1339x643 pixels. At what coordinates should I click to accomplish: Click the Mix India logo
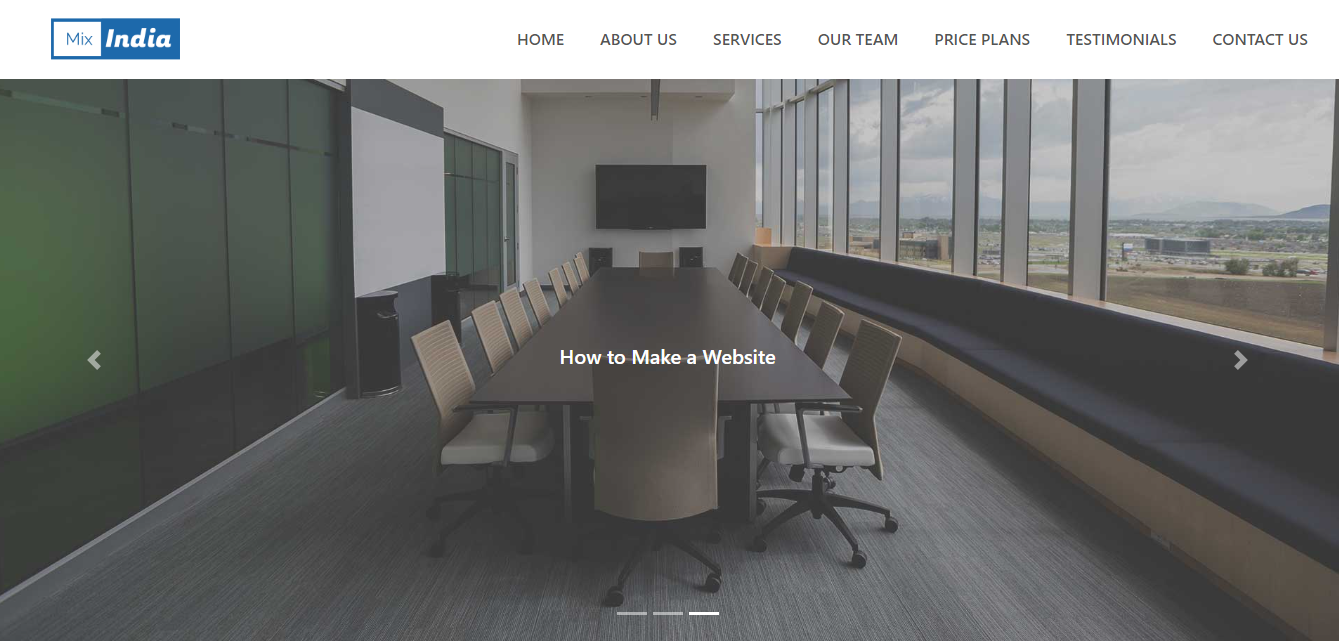click(115, 39)
